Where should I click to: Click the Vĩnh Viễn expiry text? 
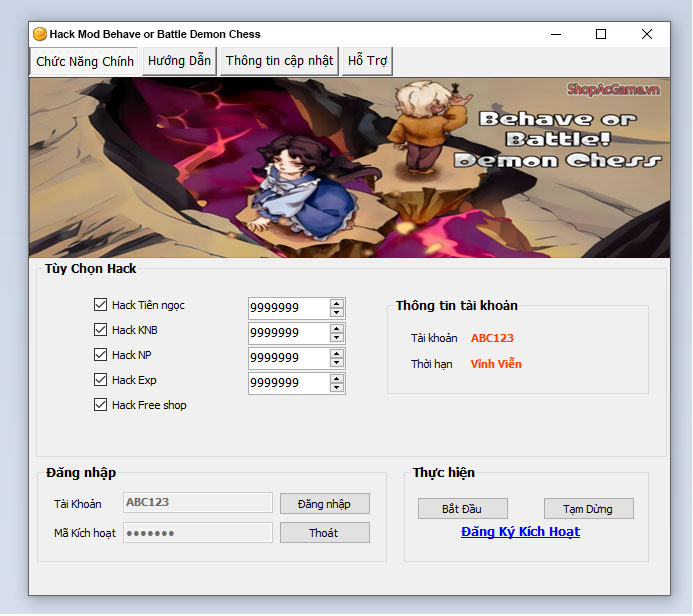click(x=496, y=364)
